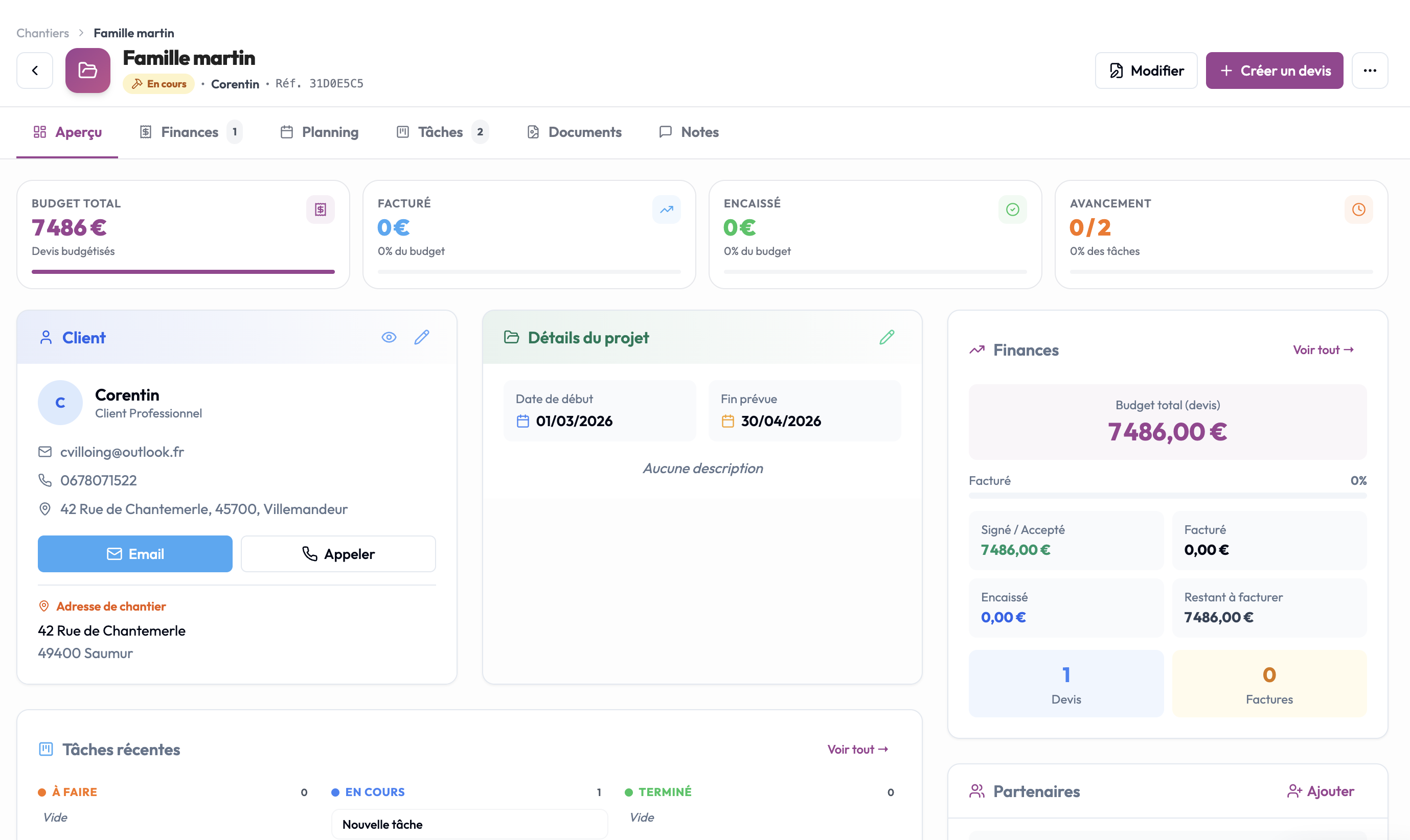Image resolution: width=1410 pixels, height=840 pixels.
Task: Click the En cours status badge
Action: [x=158, y=84]
